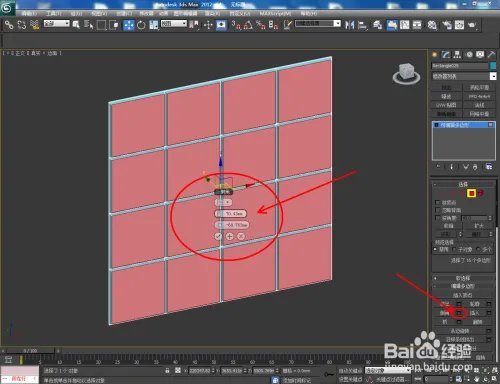Image resolution: width=500 pixels, height=384 pixels.
Task: Open the Schematic View
Action: (x=417, y=25)
